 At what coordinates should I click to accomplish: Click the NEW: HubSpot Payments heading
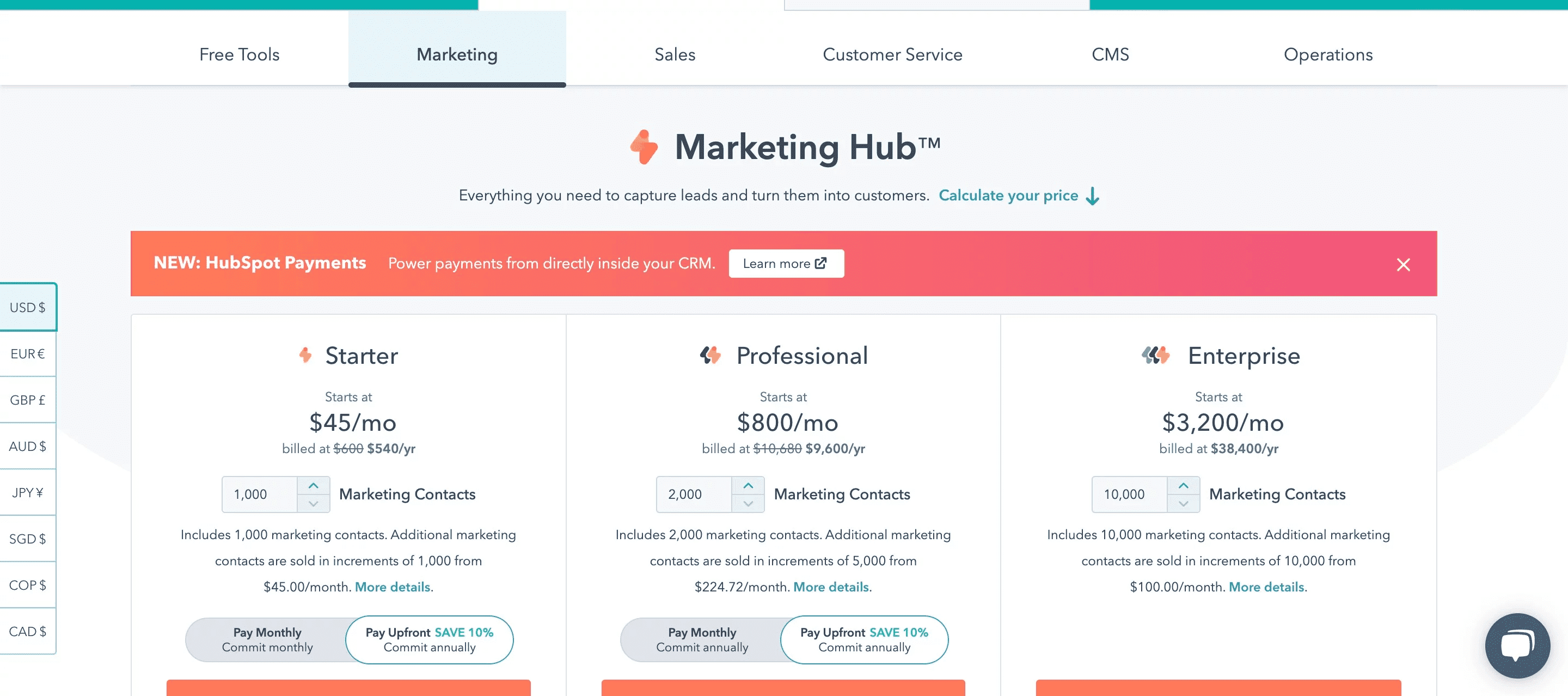click(260, 263)
